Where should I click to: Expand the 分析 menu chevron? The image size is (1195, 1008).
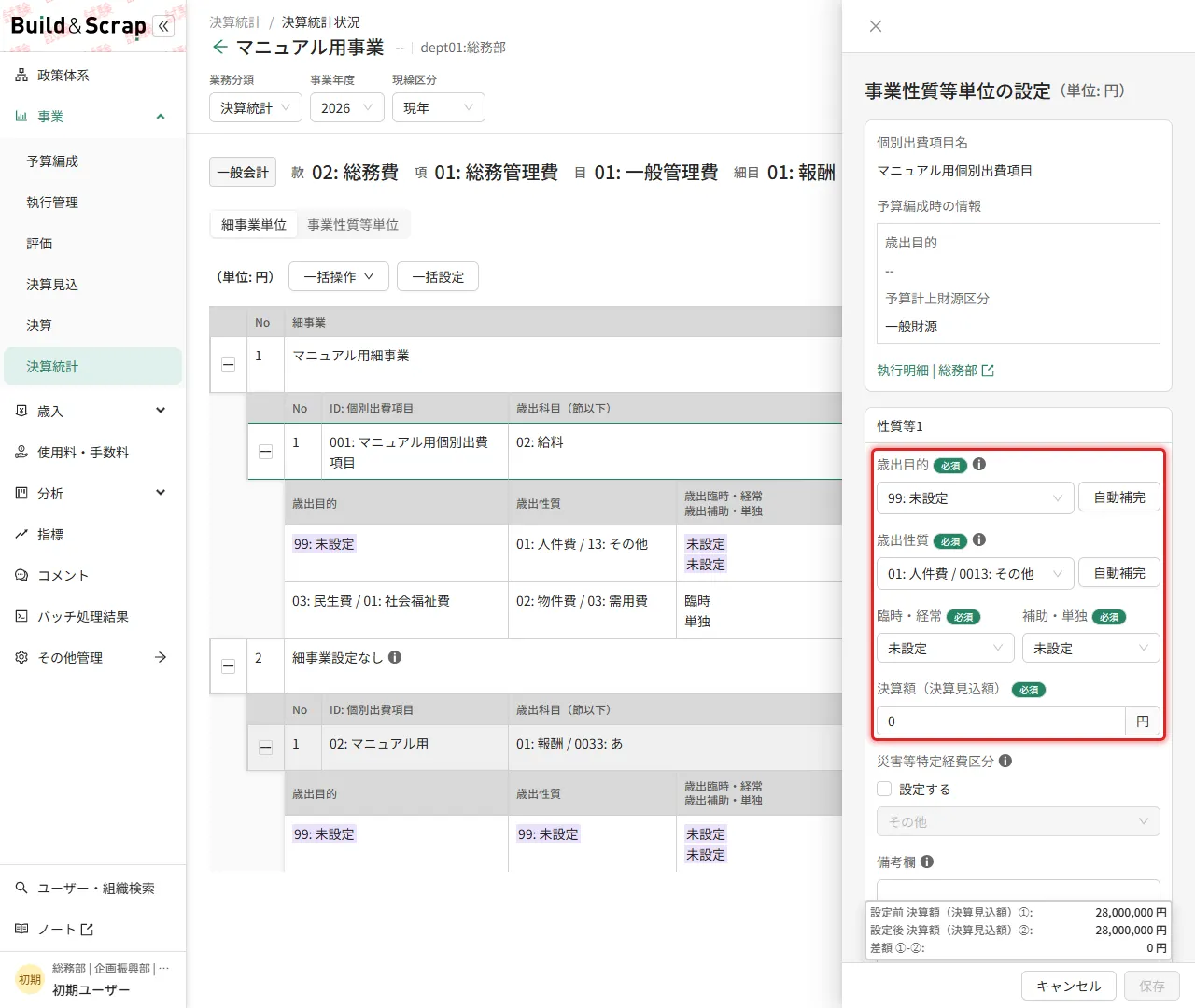(x=161, y=493)
